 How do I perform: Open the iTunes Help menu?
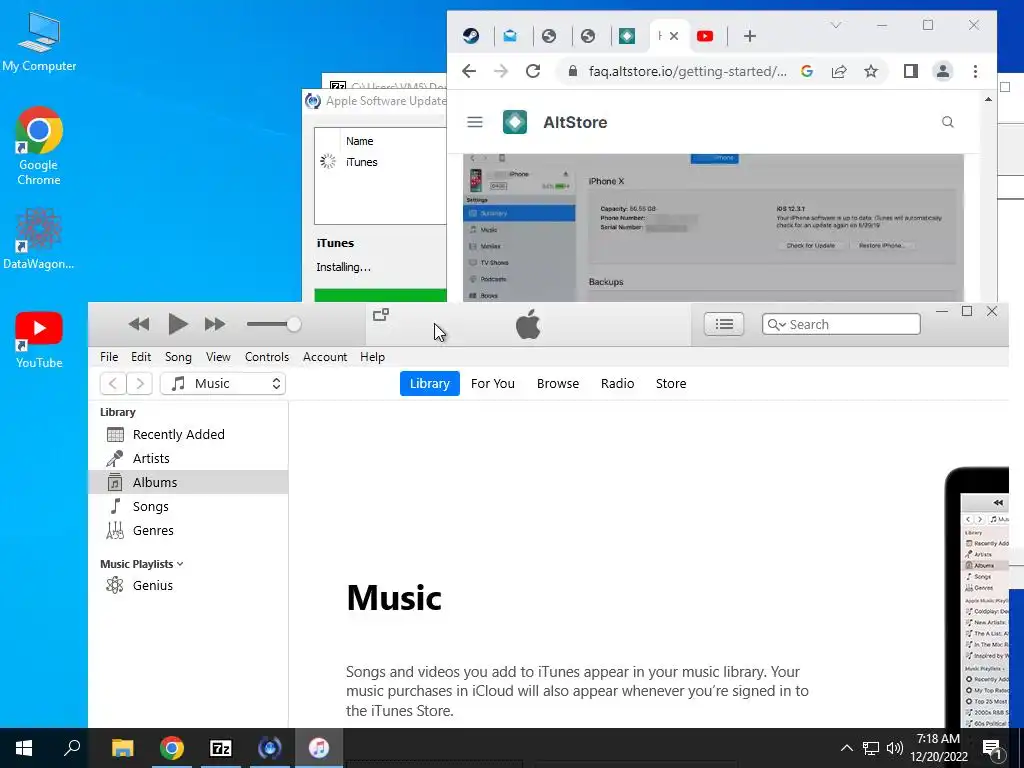coord(372,357)
